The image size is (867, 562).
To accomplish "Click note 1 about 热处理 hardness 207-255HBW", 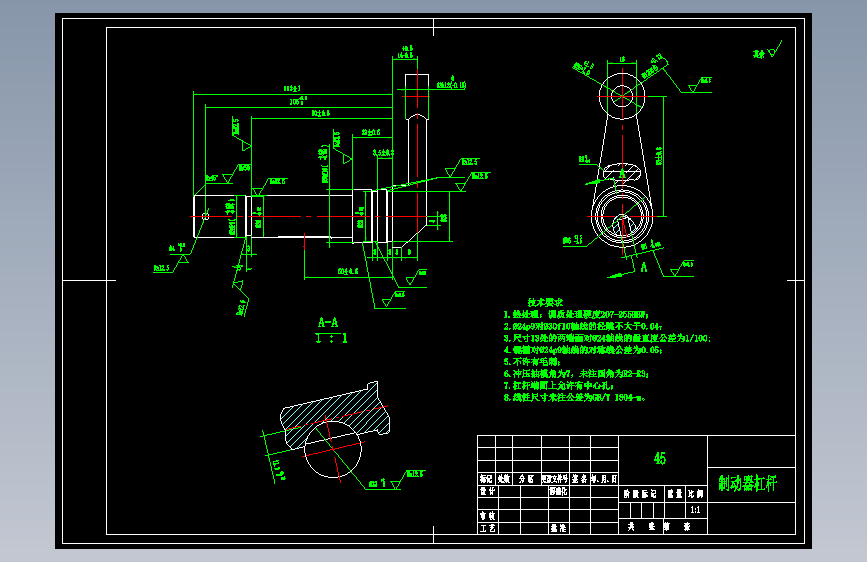I will click(576, 314).
